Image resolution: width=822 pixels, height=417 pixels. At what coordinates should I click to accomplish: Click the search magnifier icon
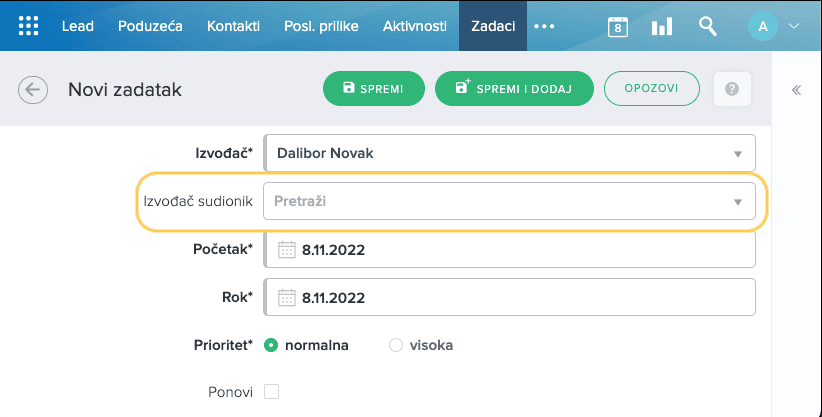707,26
